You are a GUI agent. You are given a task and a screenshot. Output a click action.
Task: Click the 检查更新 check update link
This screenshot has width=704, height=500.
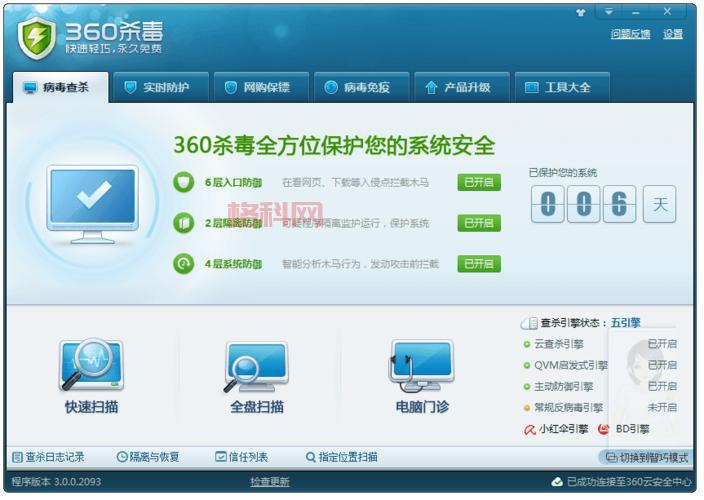pos(270,482)
